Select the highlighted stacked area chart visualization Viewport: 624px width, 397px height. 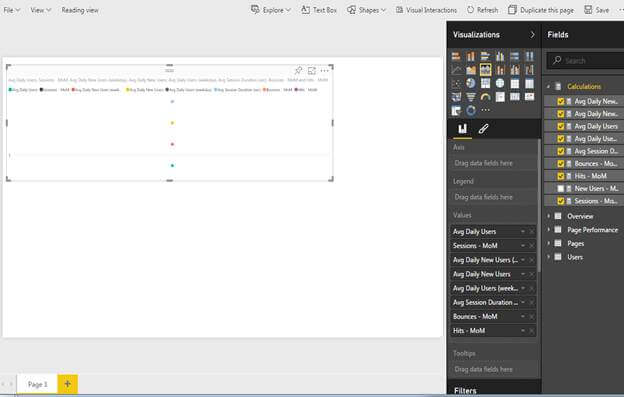(486, 70)
